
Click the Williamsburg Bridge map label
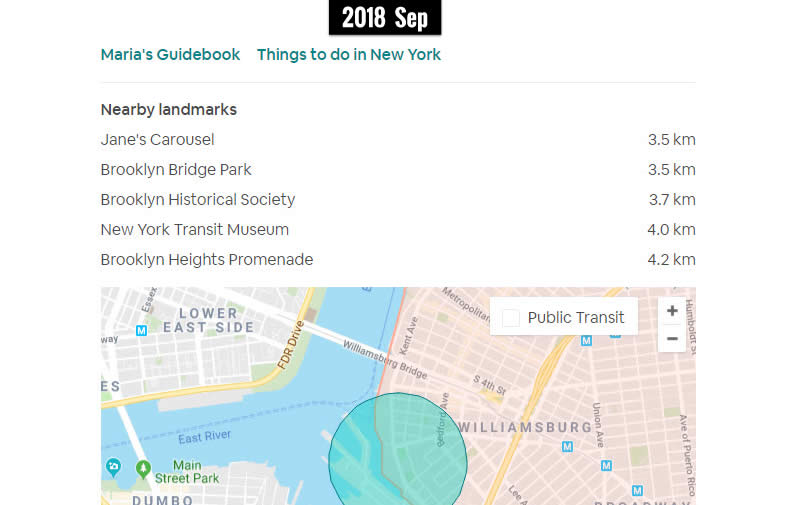[385, 360]
